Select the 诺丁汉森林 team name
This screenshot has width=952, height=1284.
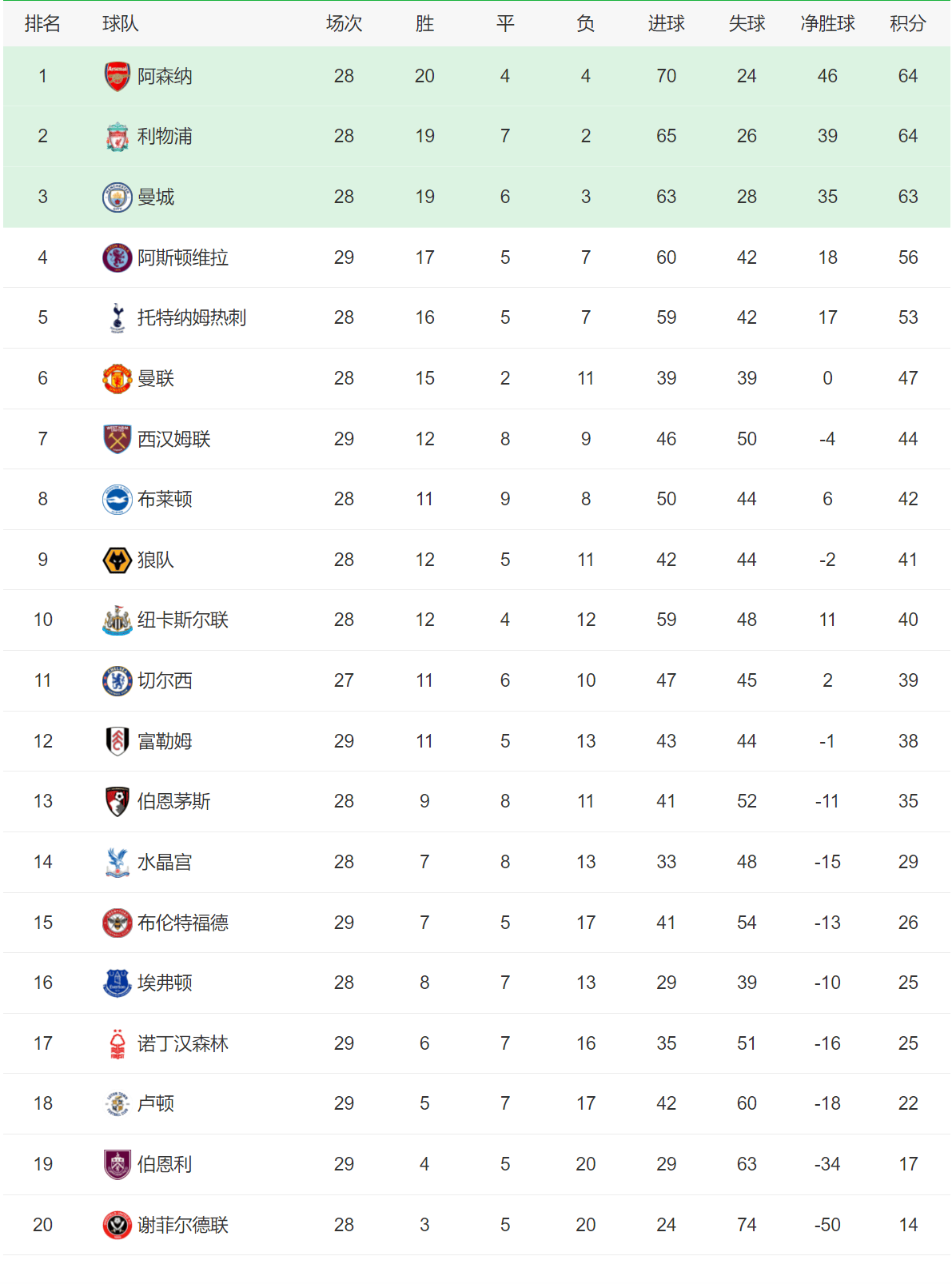pyautogui.click(x=183, y=1044)
